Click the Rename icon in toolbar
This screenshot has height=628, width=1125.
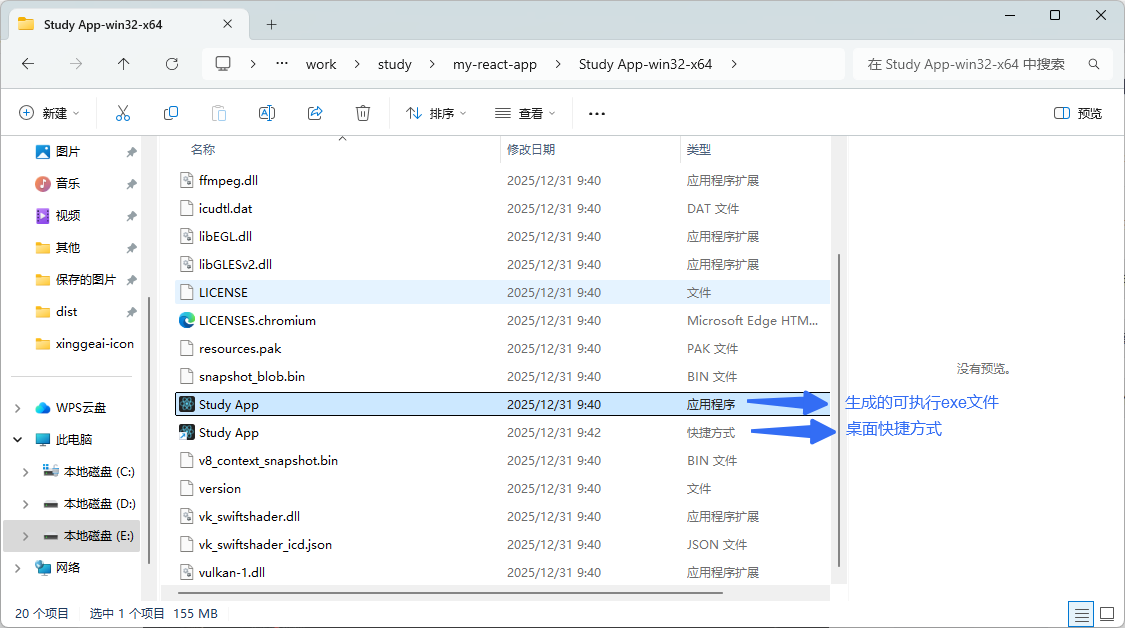click(267, 113)
